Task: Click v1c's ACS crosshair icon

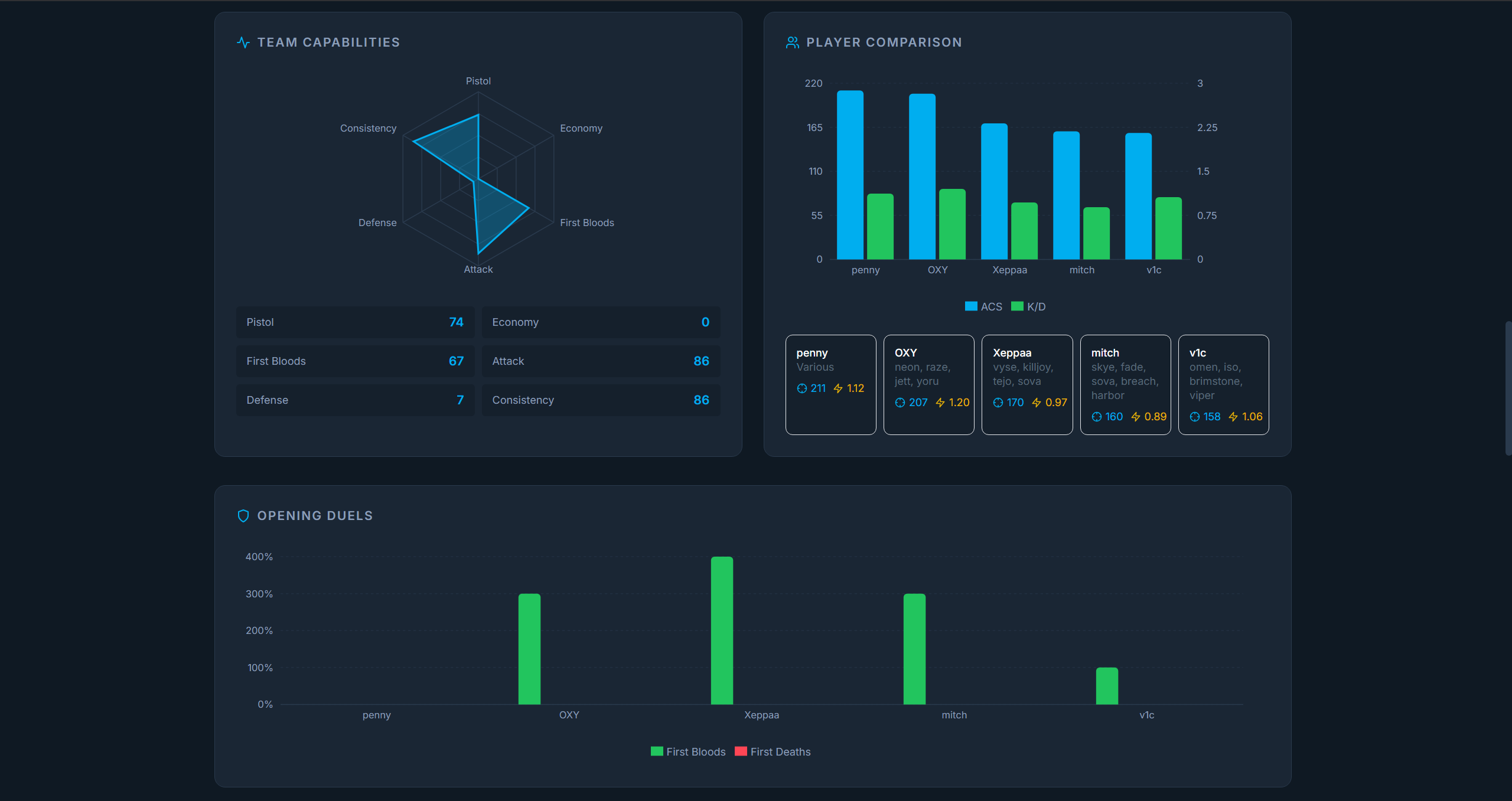Action: (x=1195, y=417)
